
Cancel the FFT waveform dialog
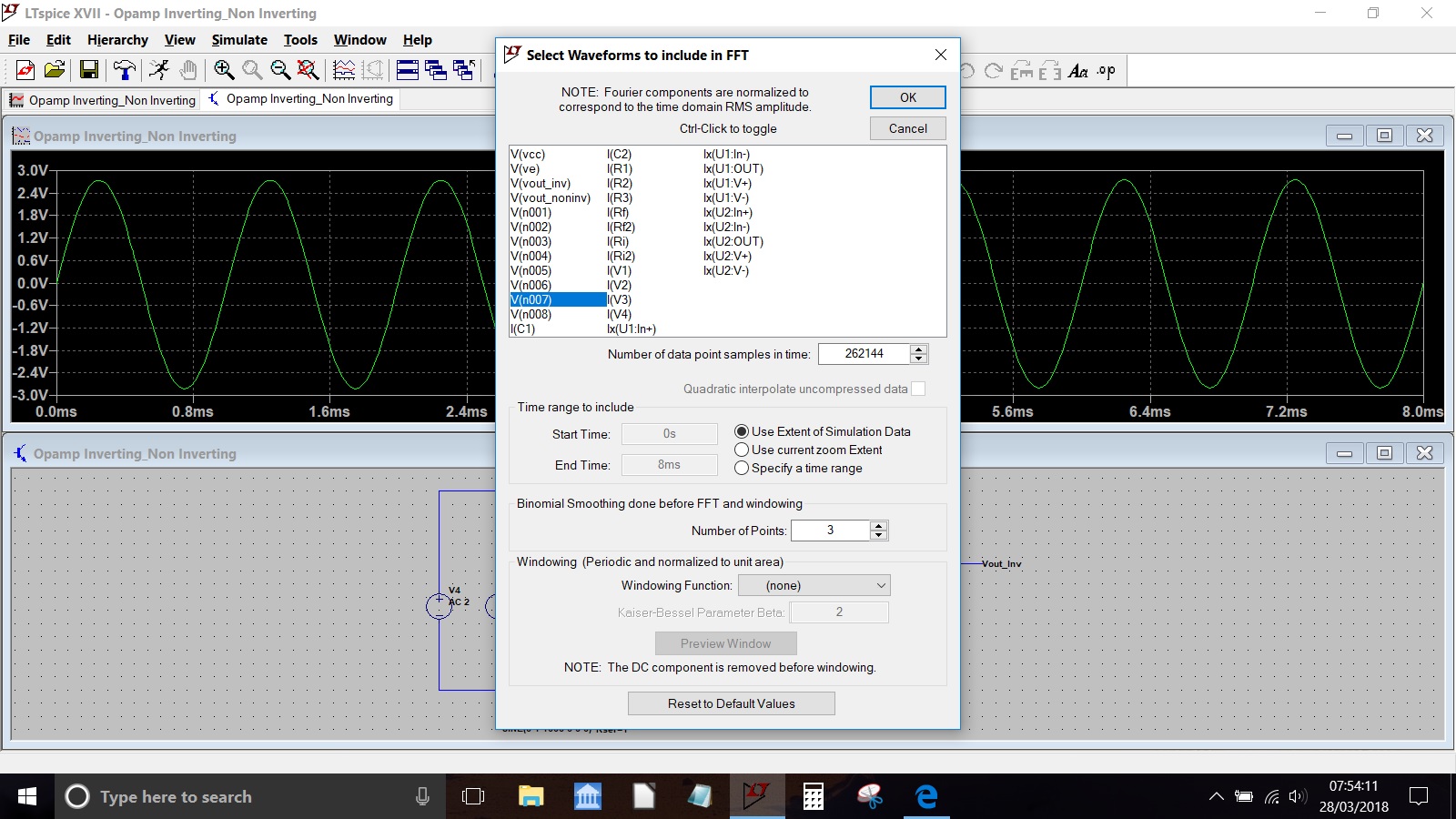click(908, 128)
